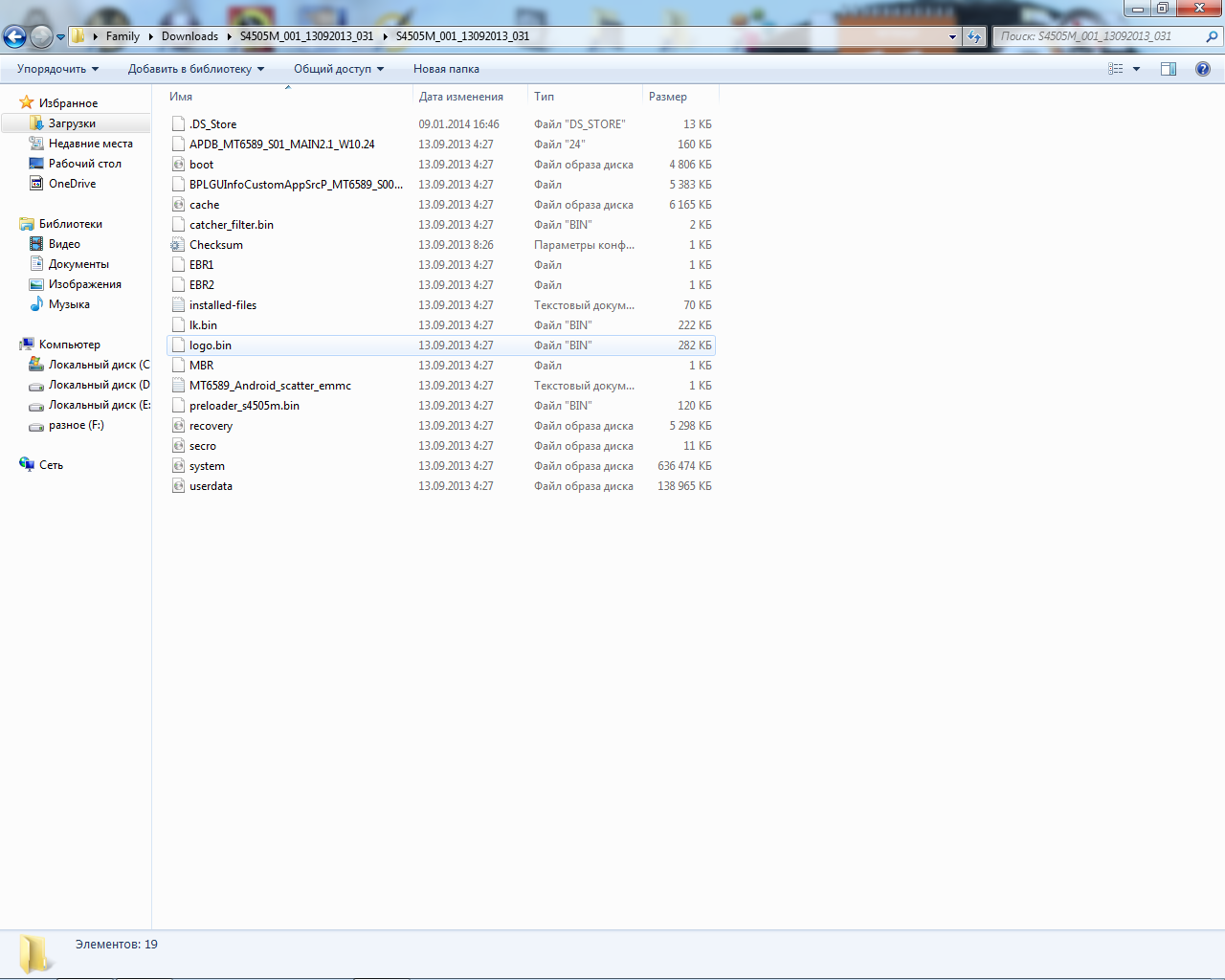Image resolution: width=1225 pixels, height=980 pixels.
Task: Click the change view icon in toolbar
Action: (x=1116, y=69)
